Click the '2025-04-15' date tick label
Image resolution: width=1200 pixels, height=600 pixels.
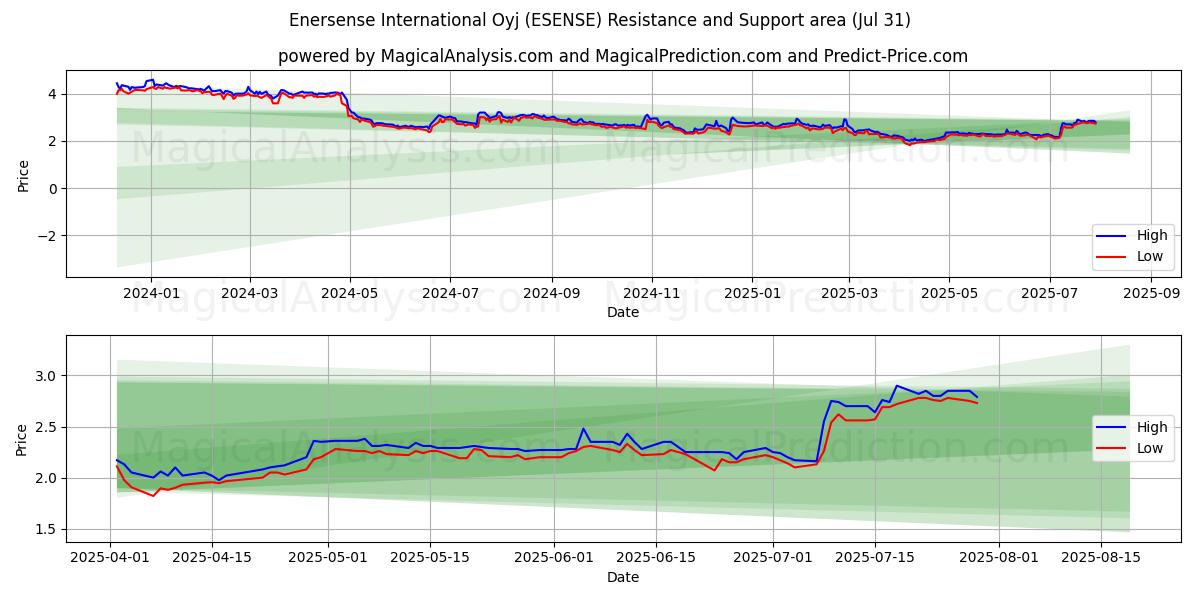point(212,559)
